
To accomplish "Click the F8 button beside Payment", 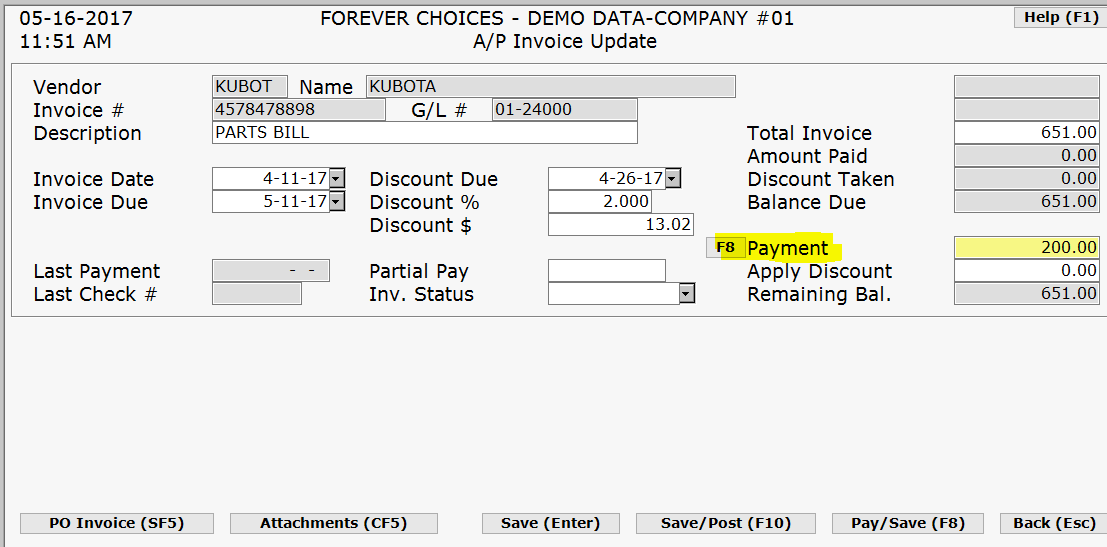I will [725, 247].
